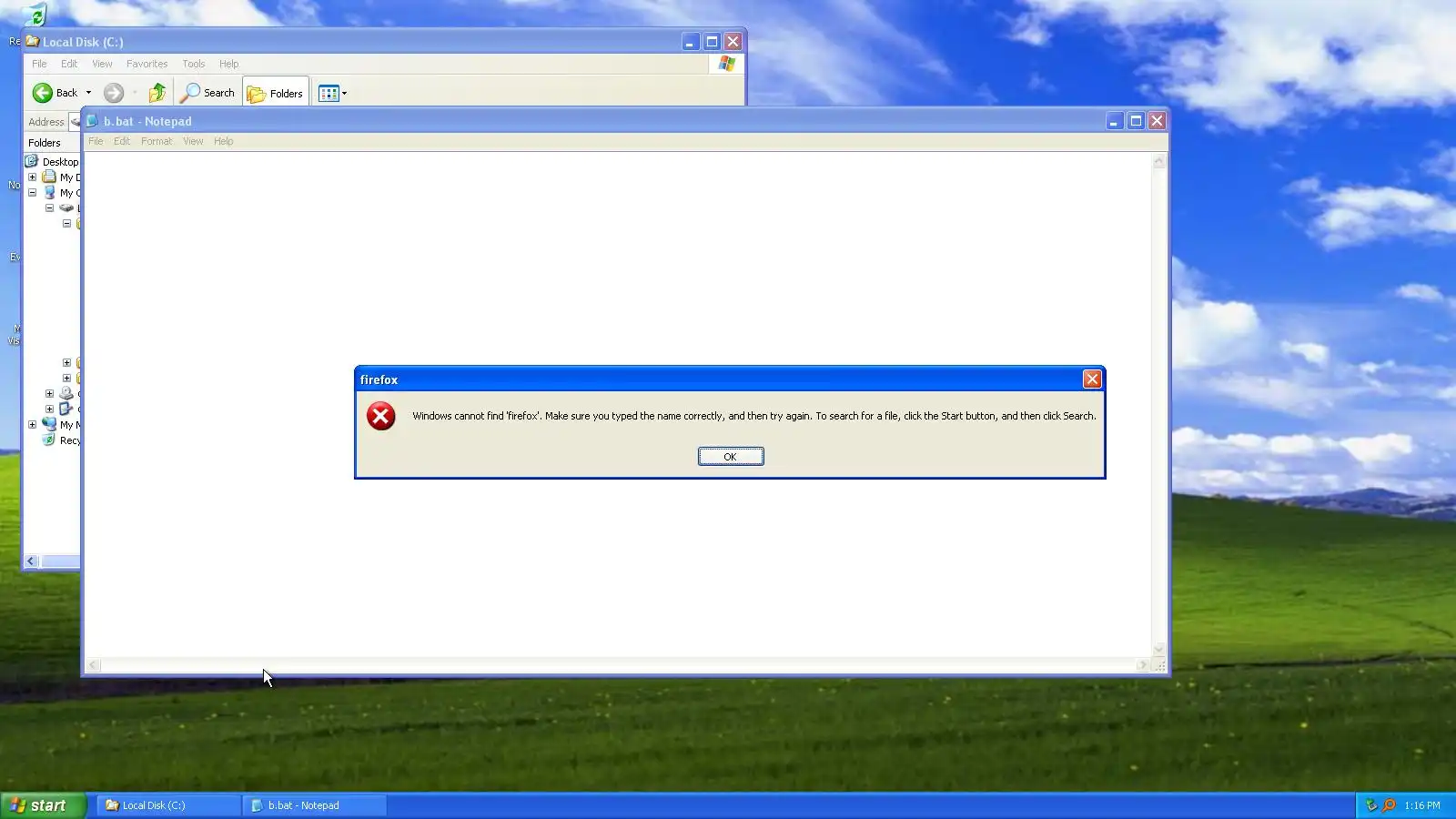Click the 'Windows cannot find firefox' message text
1456x819 pixels.
(x=753, y=416)
